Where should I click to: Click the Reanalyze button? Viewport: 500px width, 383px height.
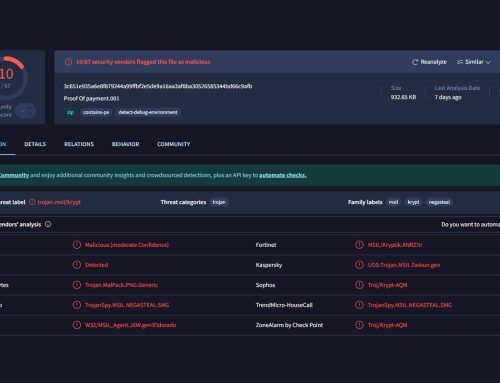pos(429,62)
